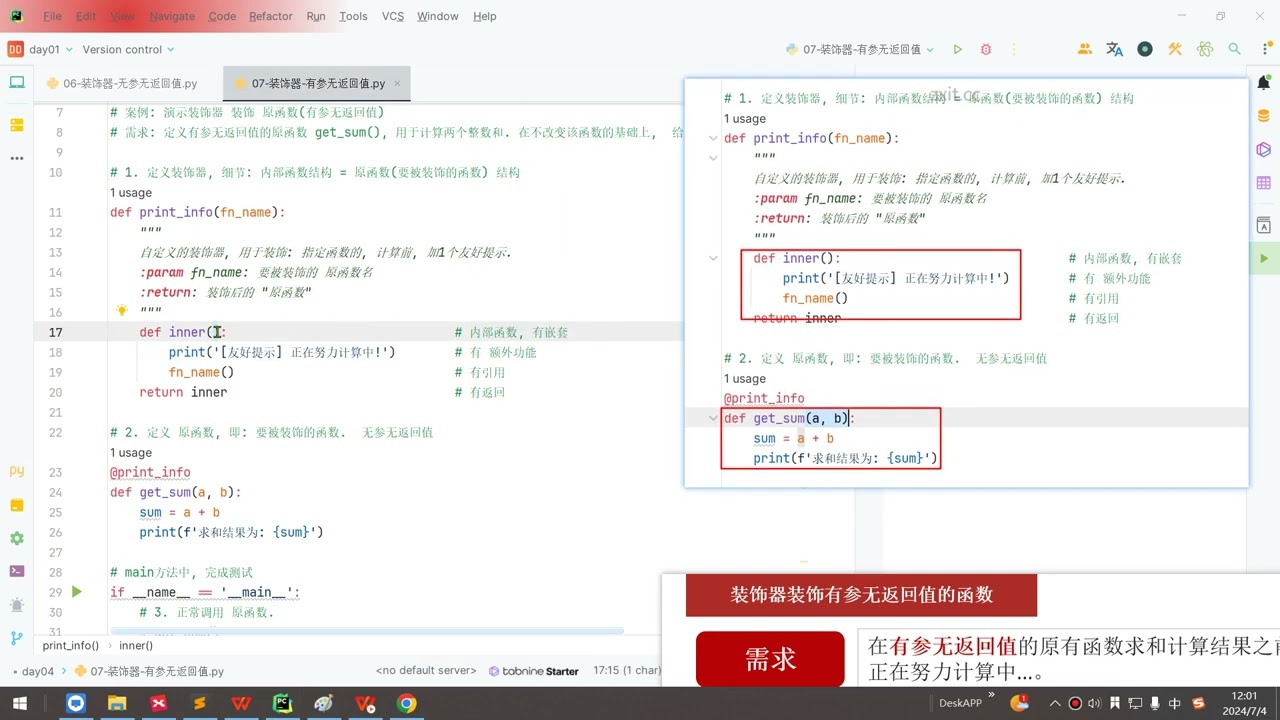The height and width of the screenshot is (720, 1280).
Task: Open IDE settings menu at the top right
Action: pyautogui.click(x=1264, y=49)
